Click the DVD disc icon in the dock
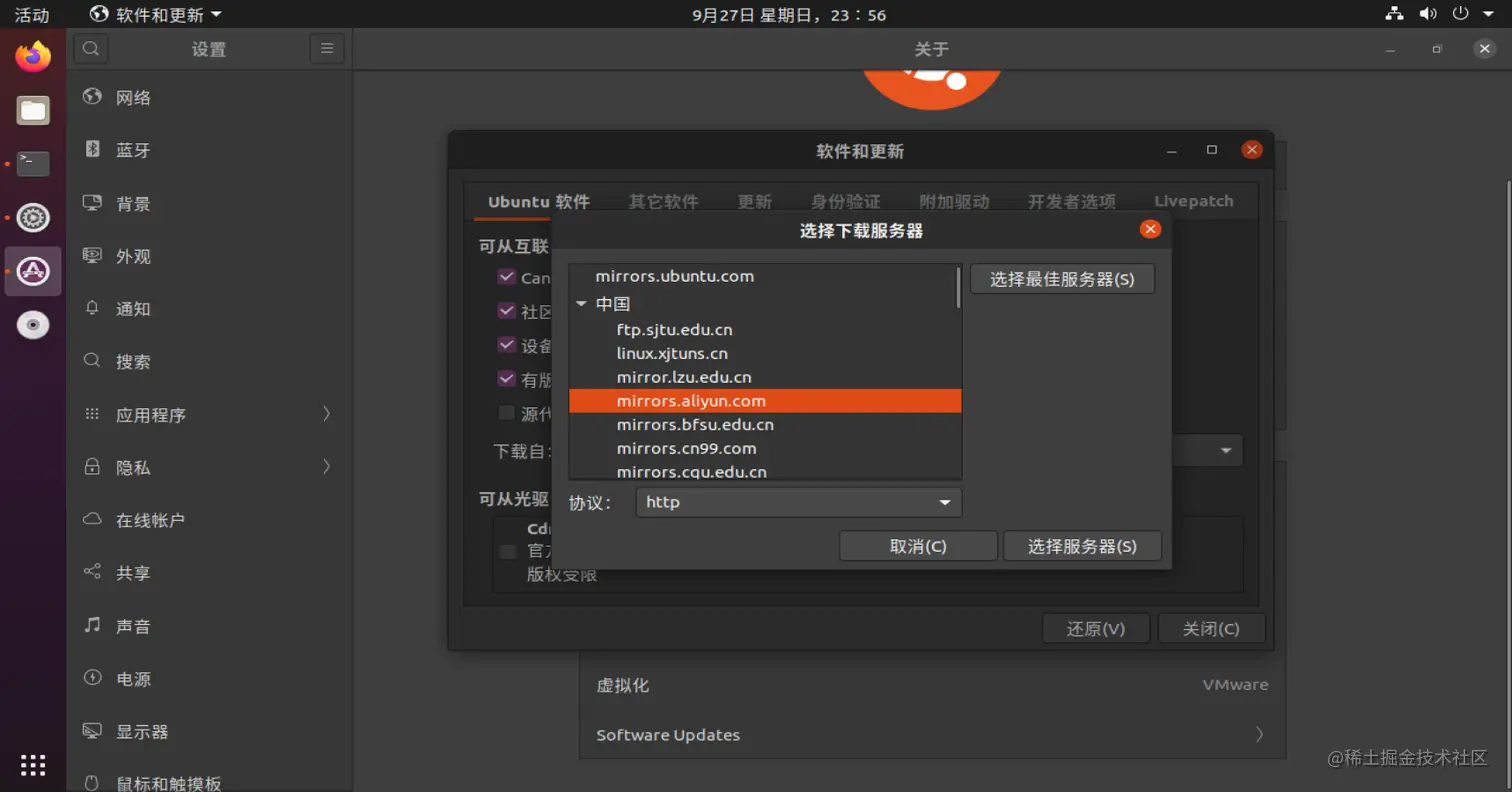 click(x=33, y=325)
